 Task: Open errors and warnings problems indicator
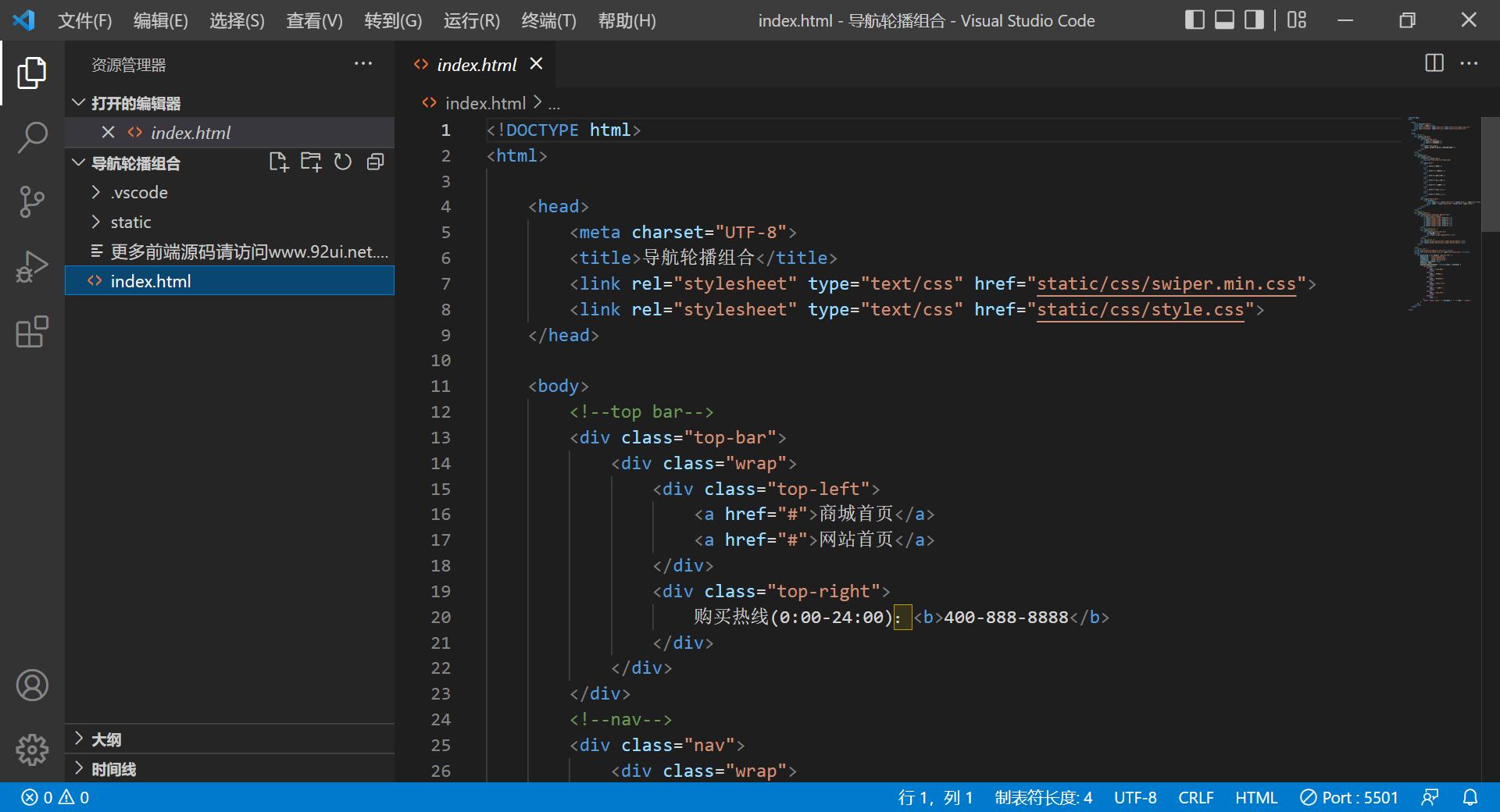[x=55, y=797]
